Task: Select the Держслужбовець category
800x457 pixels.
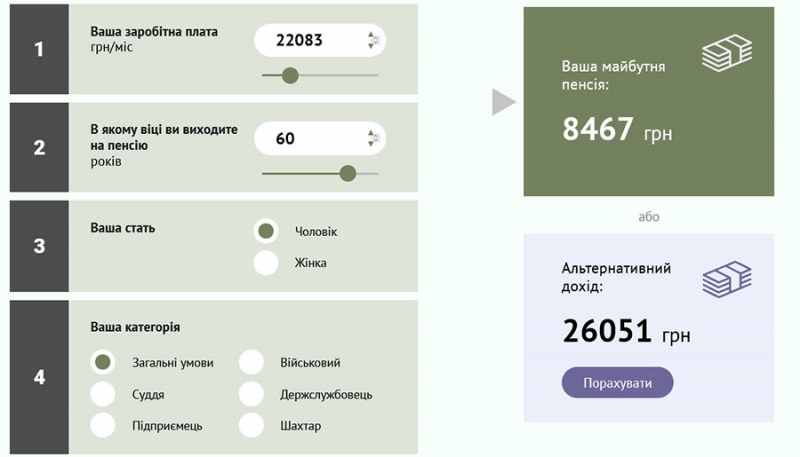Action: pos(251,394)
